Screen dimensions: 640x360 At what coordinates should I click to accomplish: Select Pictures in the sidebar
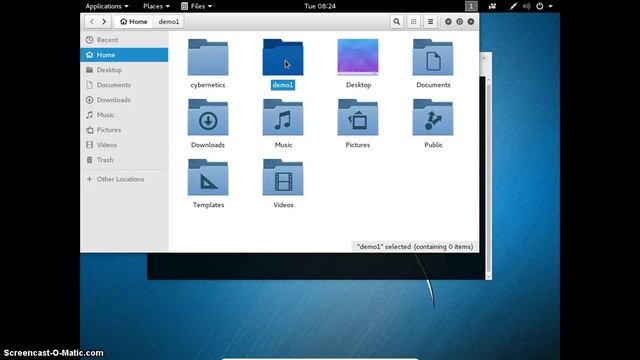tap(124, 130)
